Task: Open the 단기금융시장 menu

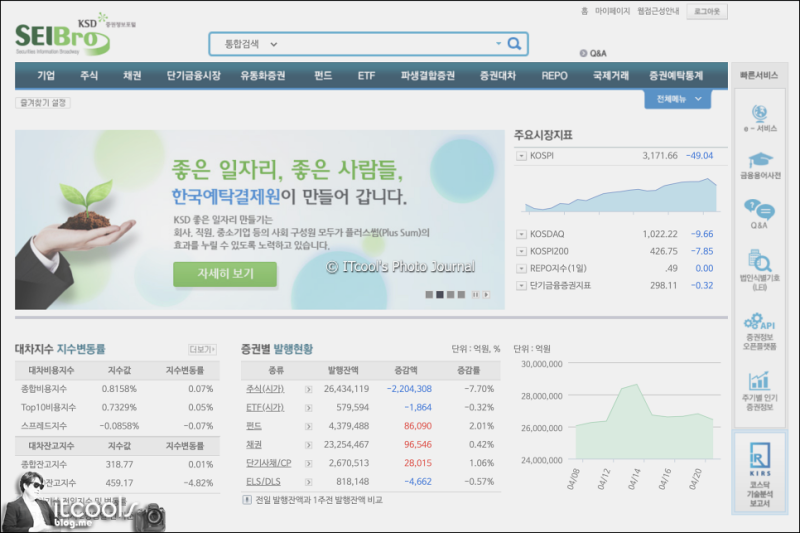Action: click(193, 75)
